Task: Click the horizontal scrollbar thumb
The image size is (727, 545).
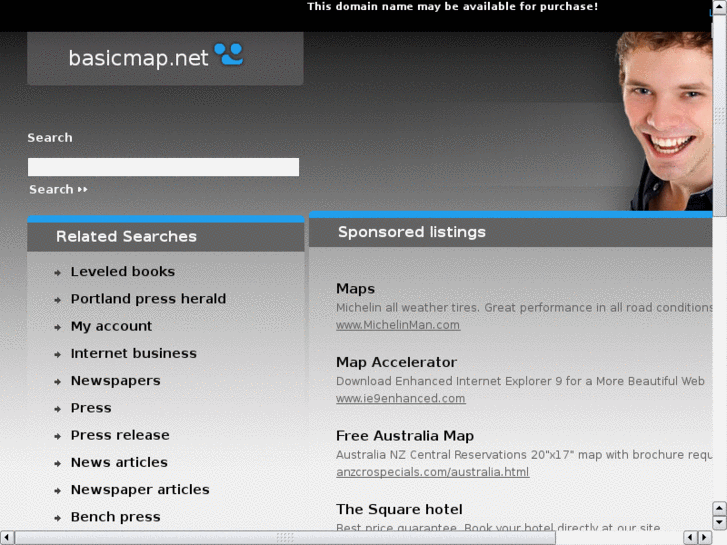Action: [286, 538]
